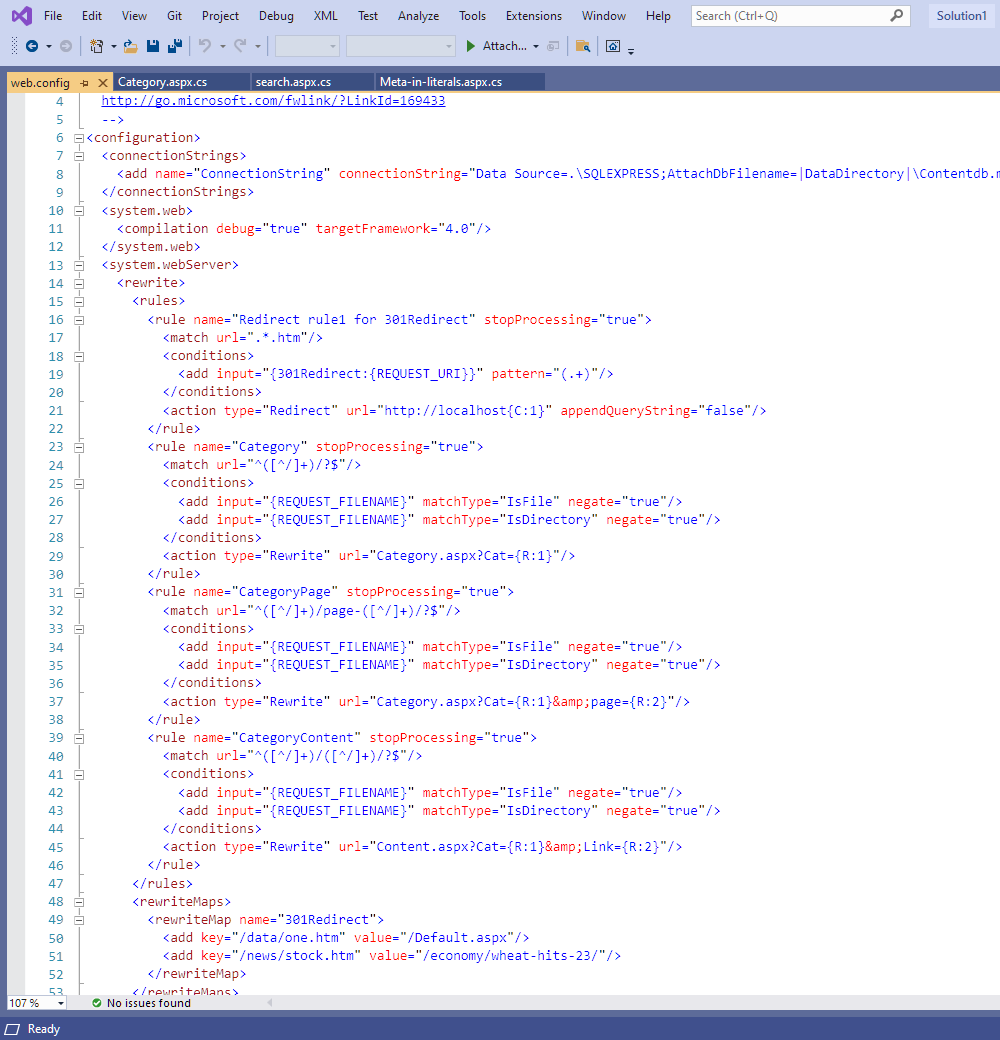The image size is (1000, 1040).
Task: Click the toolbar grip handle at left
Action: point(15,46)
